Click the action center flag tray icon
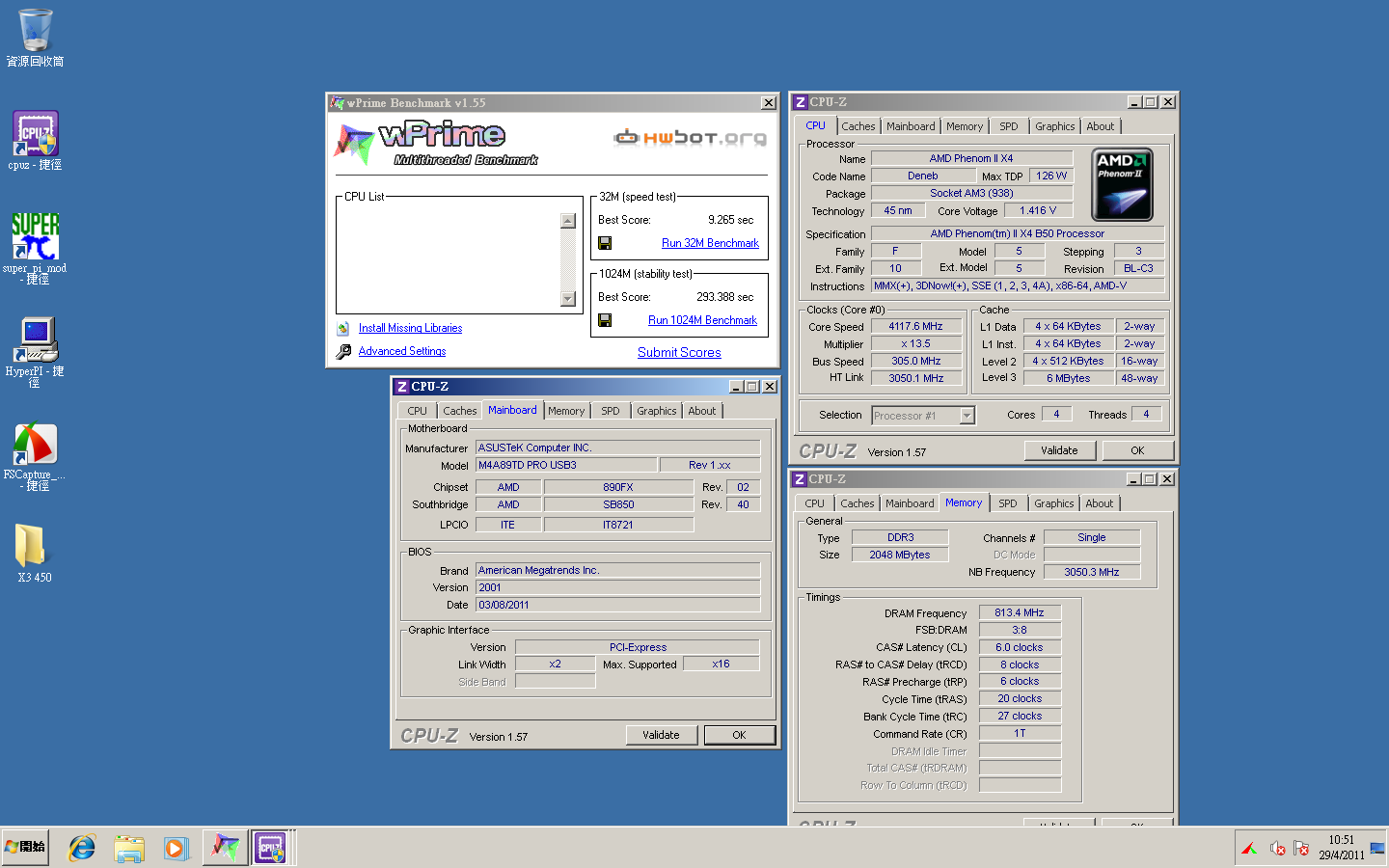The height and width of the screenshot is (868, 1389). (1301, 849)
